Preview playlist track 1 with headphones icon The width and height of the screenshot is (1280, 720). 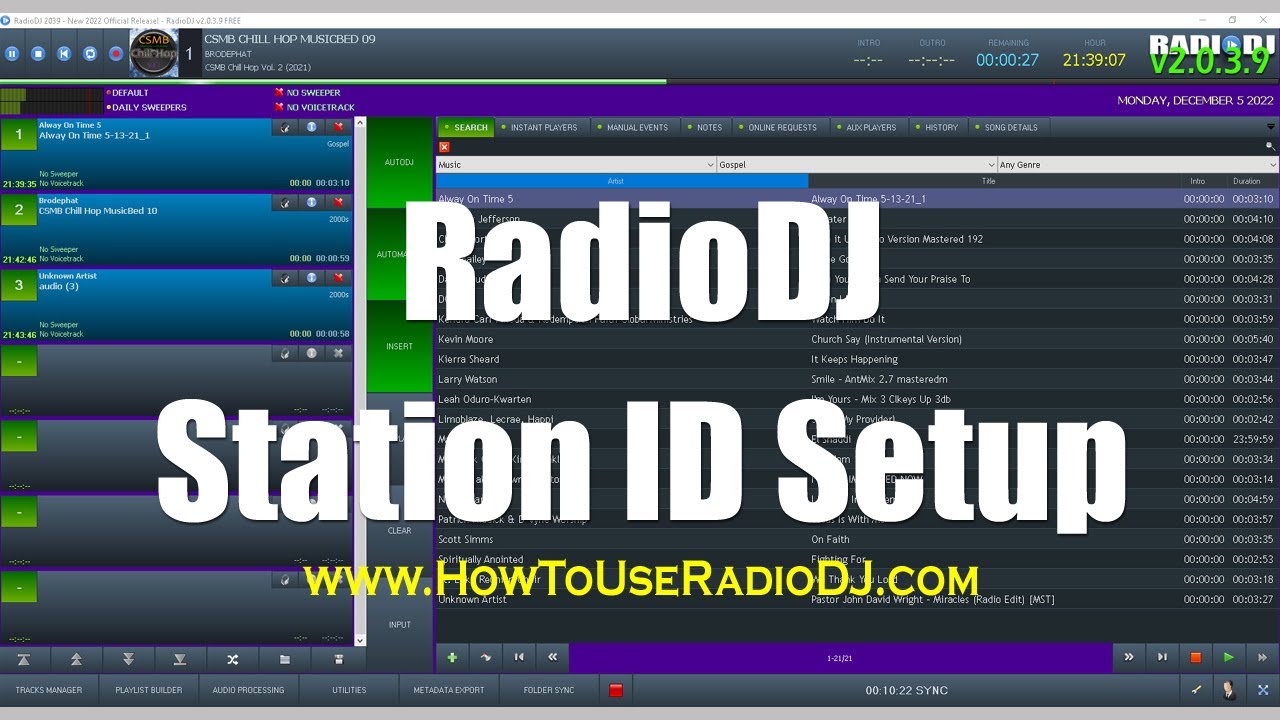click(x=285, y=127)
